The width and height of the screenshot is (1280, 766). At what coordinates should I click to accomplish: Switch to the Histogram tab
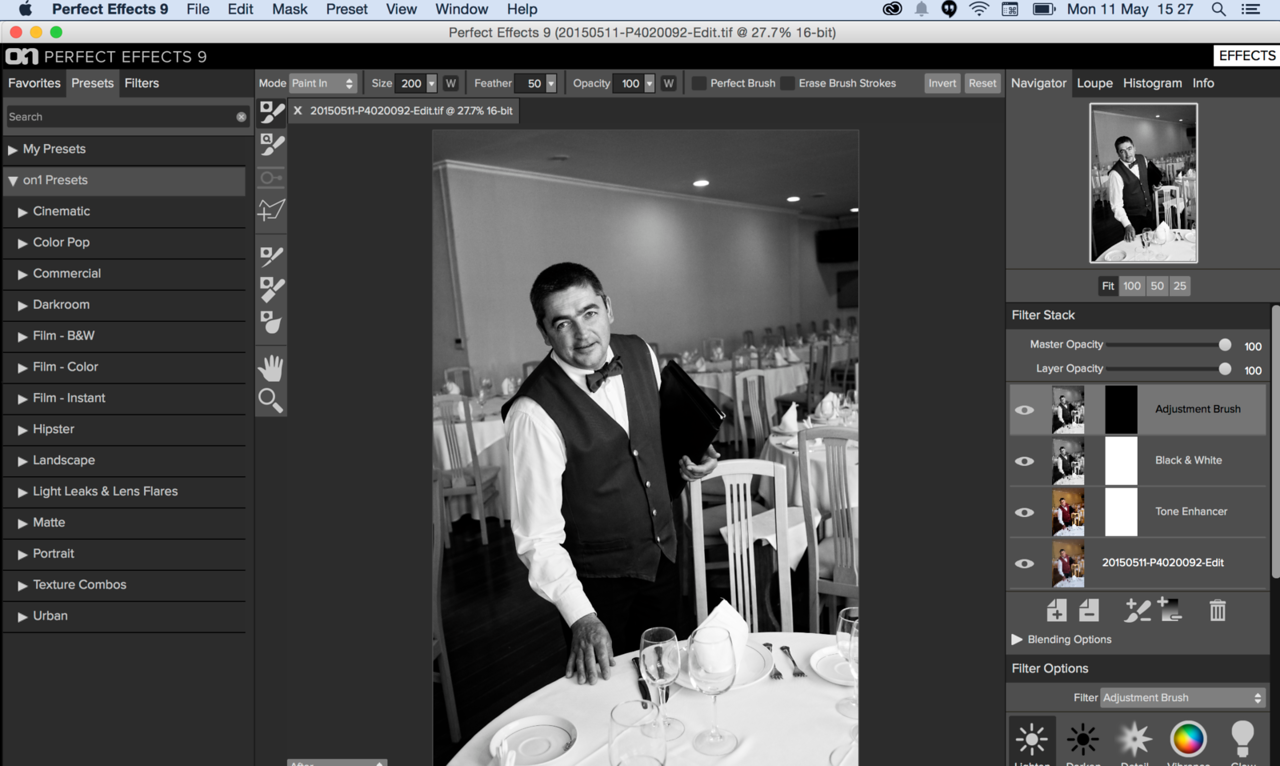(1152, 83)
